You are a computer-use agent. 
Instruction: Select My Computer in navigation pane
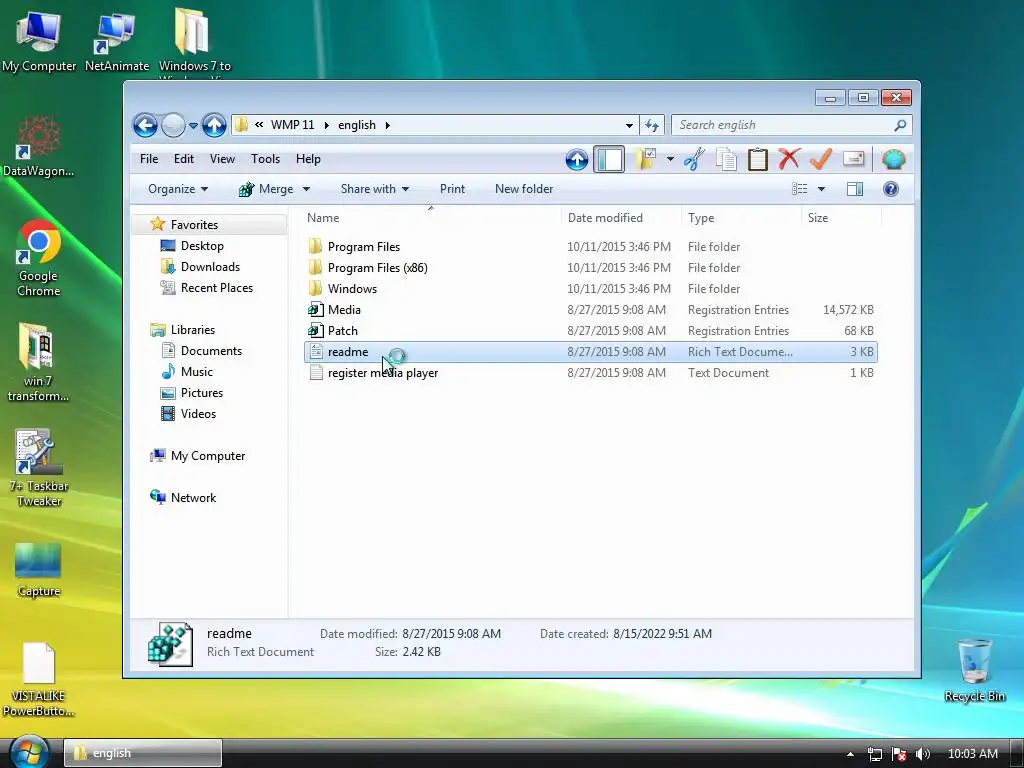pyautogui.click(x=208, y=456)
